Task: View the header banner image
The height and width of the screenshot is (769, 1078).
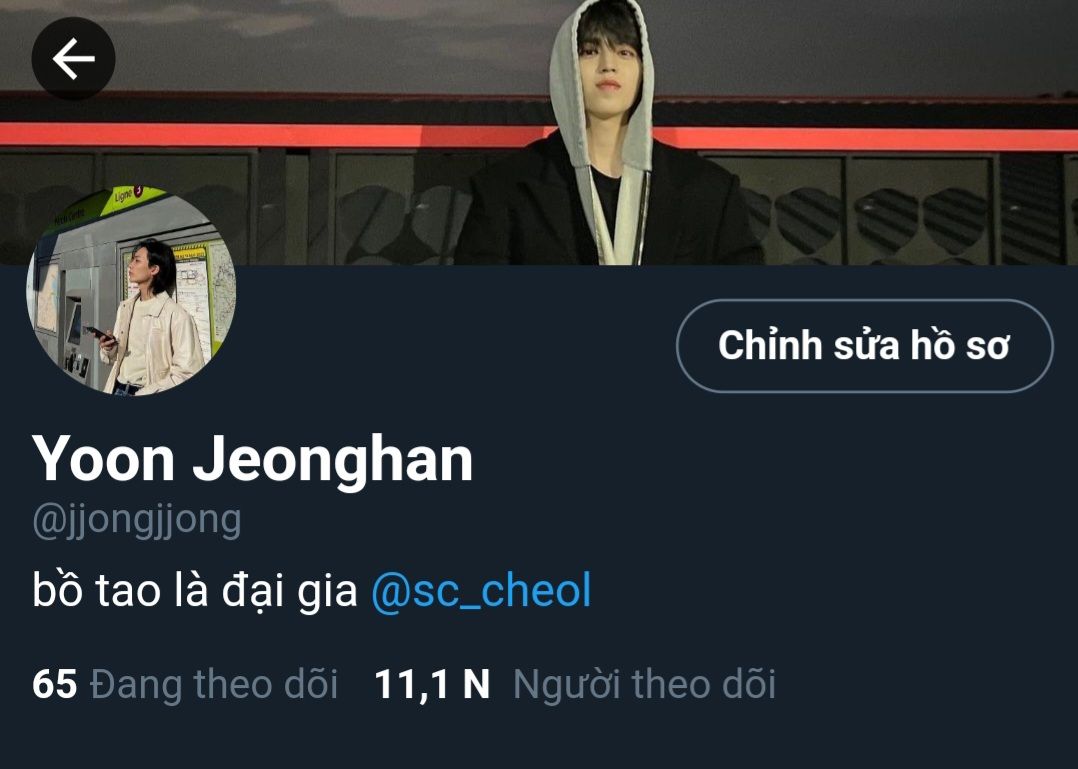Action: pos(539,133)
